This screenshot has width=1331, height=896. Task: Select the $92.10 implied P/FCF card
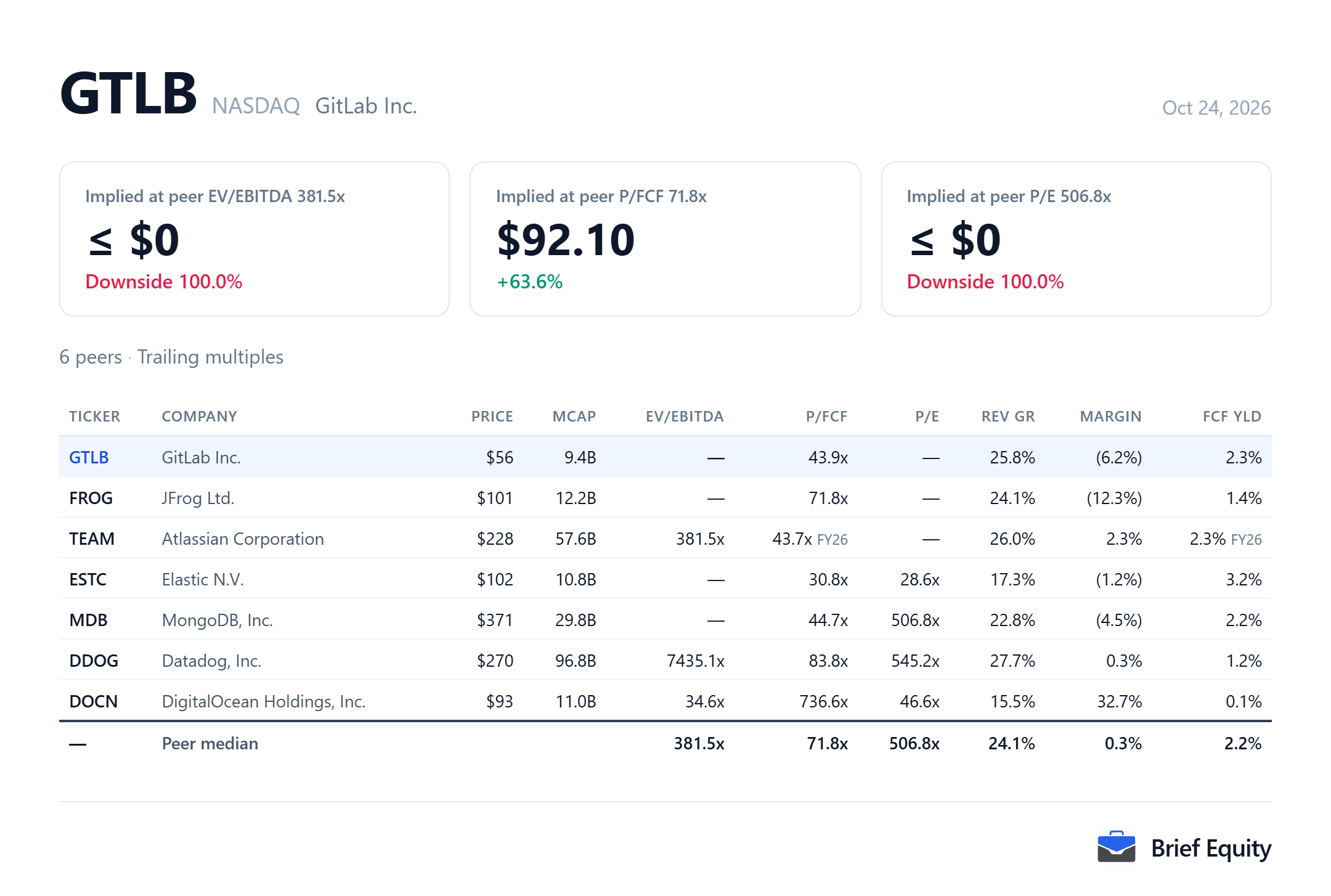coord(665,239)
